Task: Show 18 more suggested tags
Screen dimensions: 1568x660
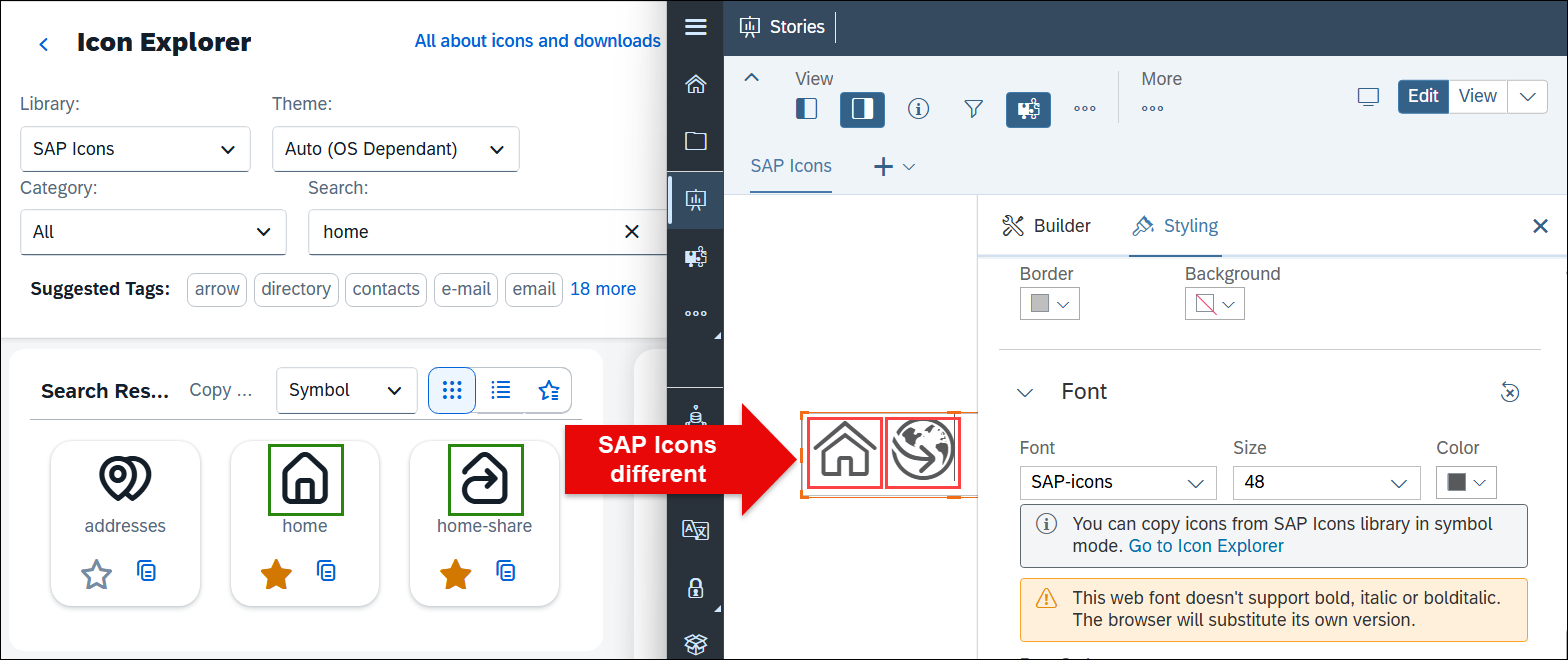Action: 603,289
